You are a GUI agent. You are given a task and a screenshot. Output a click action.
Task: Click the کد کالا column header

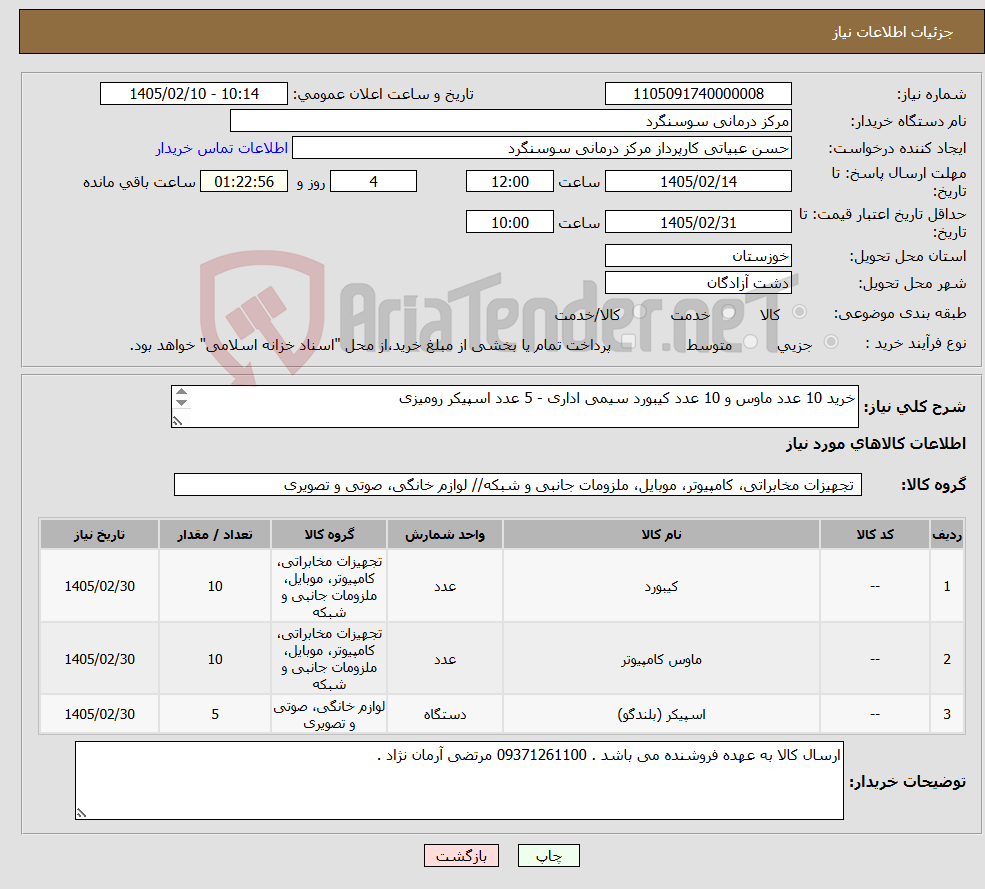tap(875, 534)
